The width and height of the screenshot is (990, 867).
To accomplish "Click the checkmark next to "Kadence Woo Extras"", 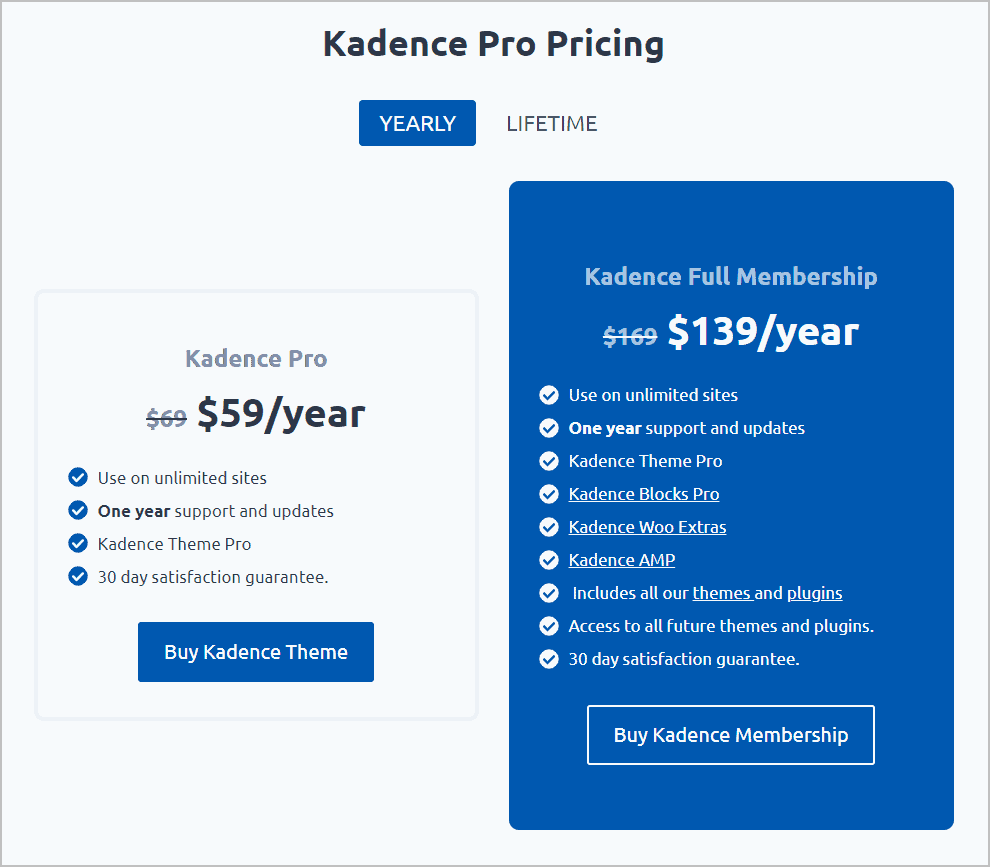I will coord(549,527).
